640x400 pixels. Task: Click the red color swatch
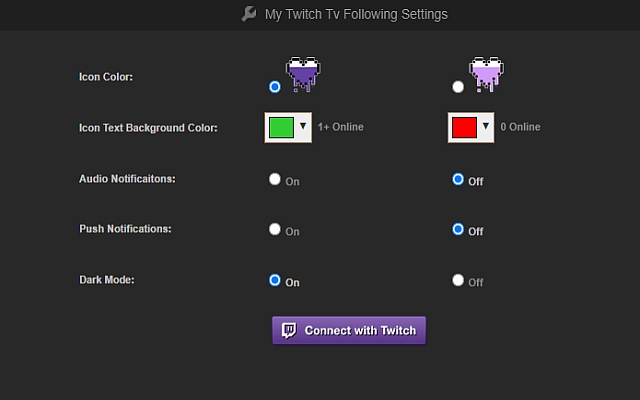(x=464, y=127)
